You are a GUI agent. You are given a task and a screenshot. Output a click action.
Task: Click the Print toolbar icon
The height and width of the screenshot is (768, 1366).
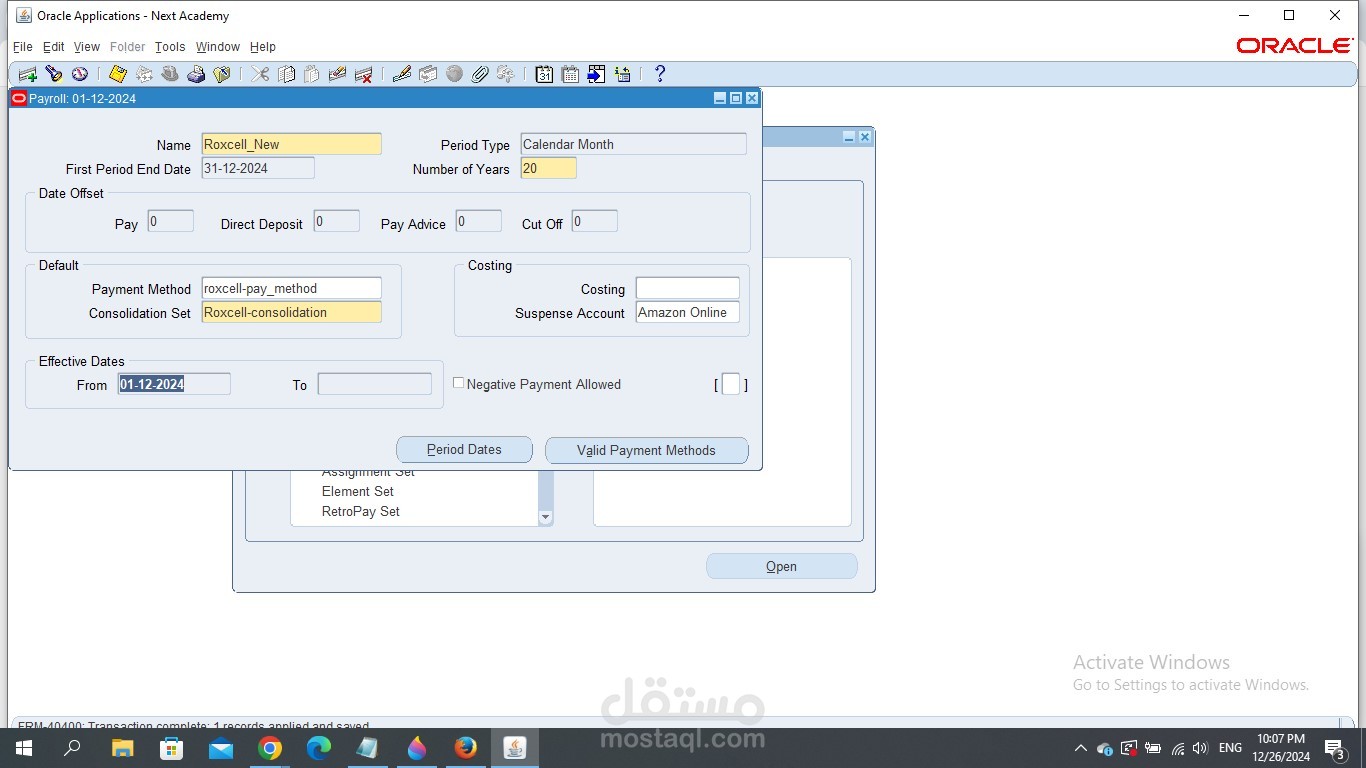pos(196,74)
